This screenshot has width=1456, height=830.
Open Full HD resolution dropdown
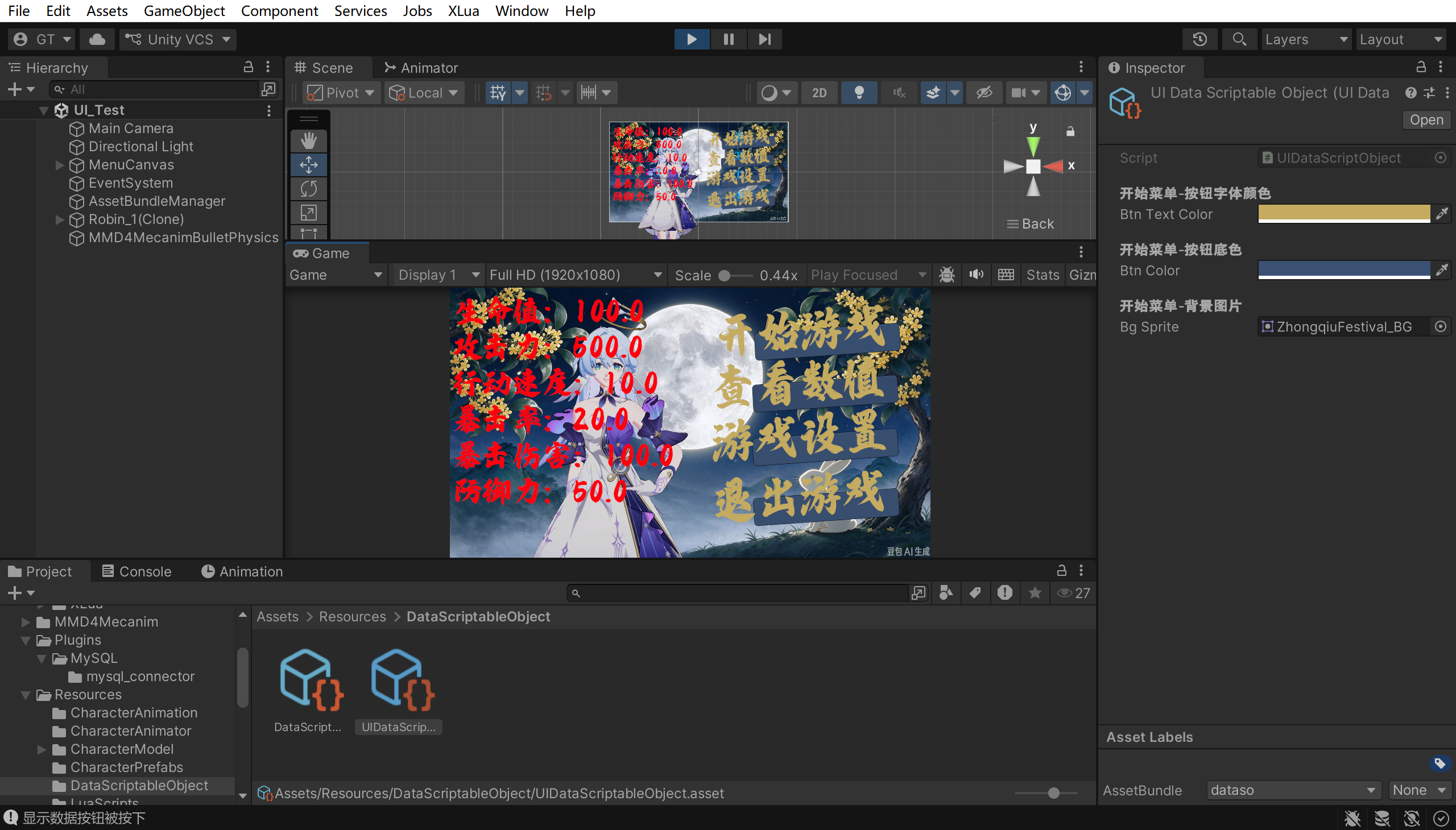(576, 275)
